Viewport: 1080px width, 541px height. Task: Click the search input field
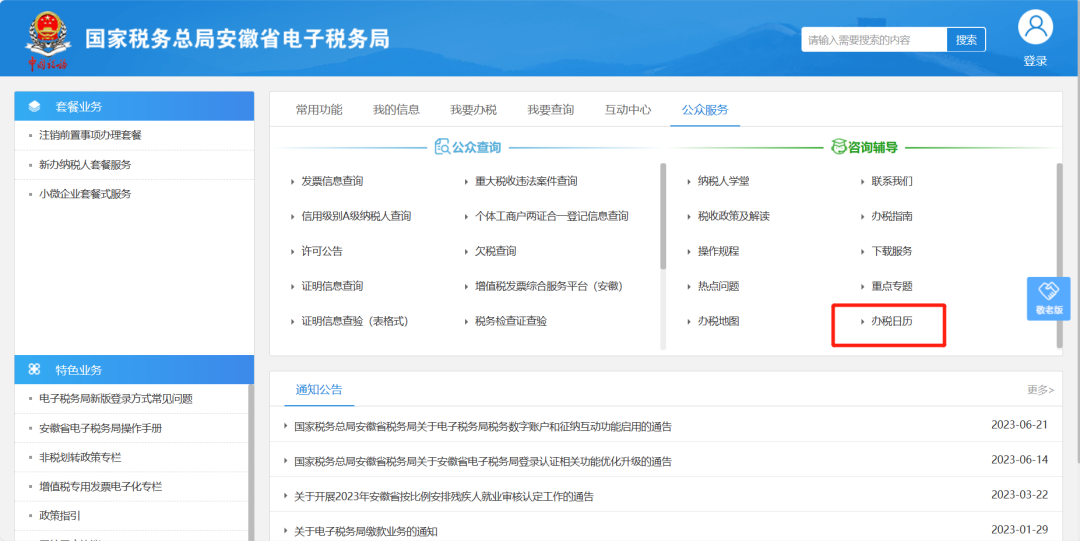pyautogui.click(x=874, y=40)
